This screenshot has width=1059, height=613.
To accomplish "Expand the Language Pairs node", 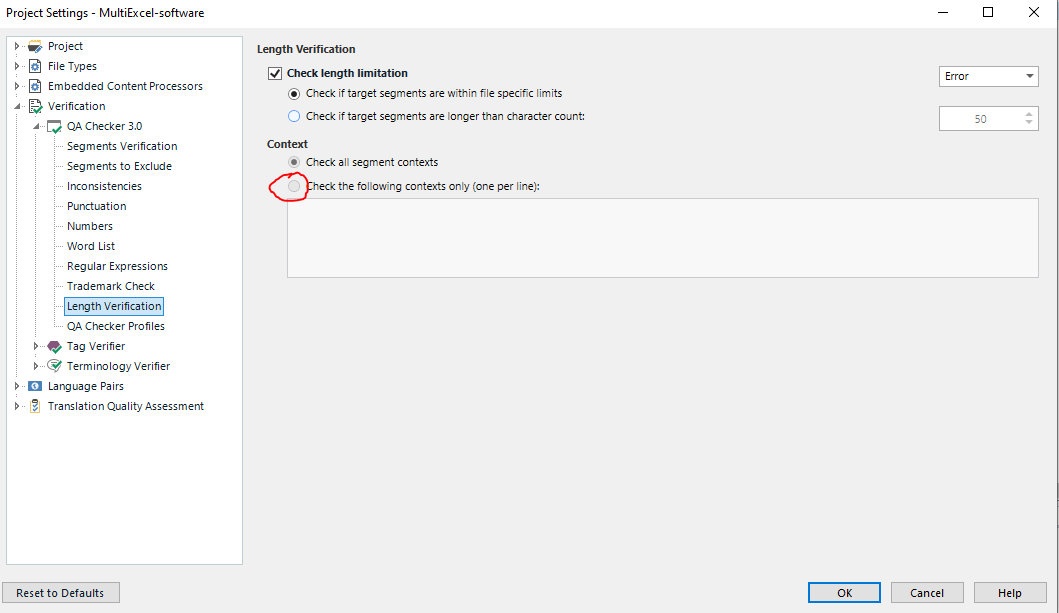I will (17, 386).
